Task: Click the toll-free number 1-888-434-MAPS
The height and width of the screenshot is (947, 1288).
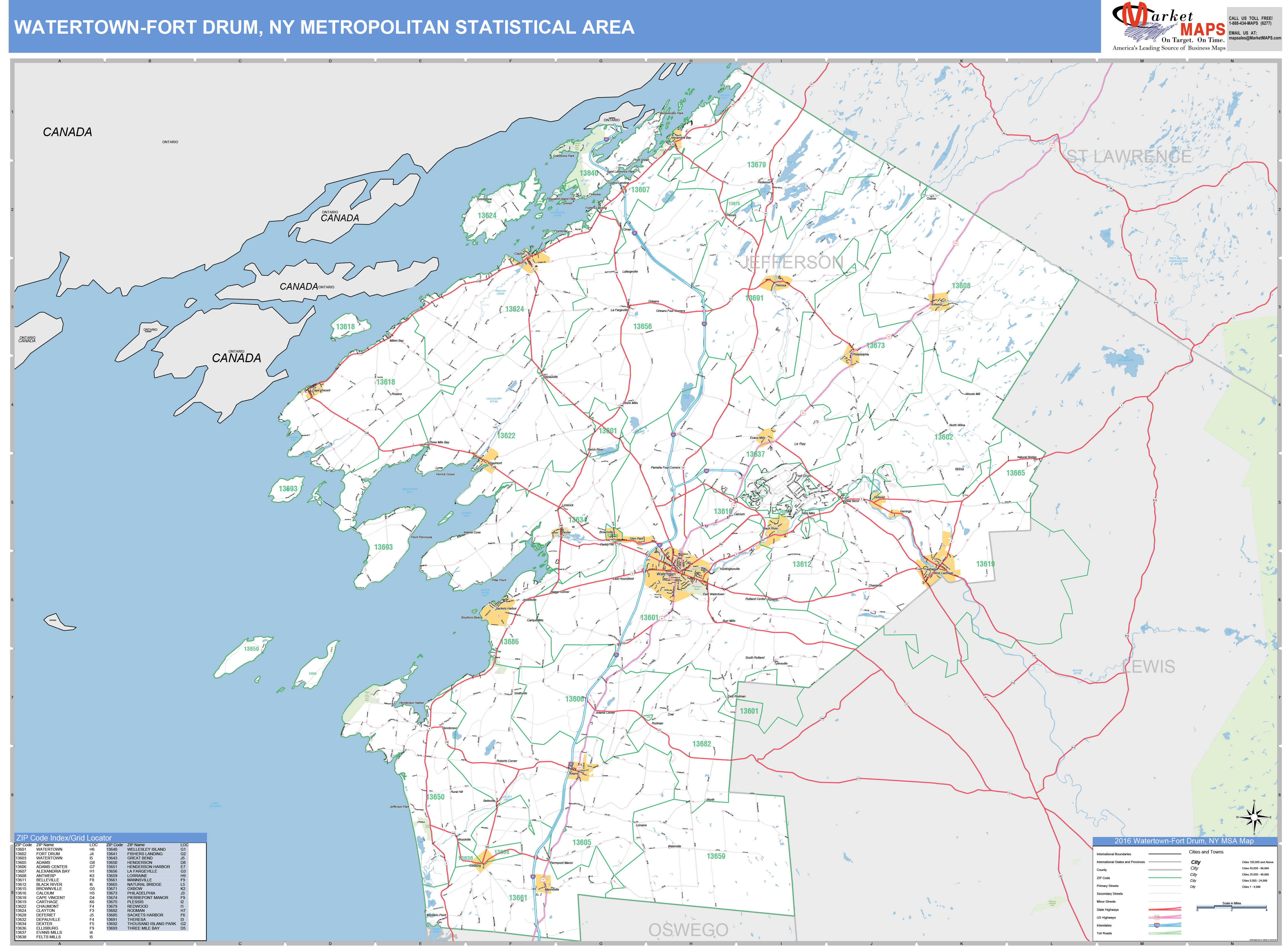Action: (1251, 24)
